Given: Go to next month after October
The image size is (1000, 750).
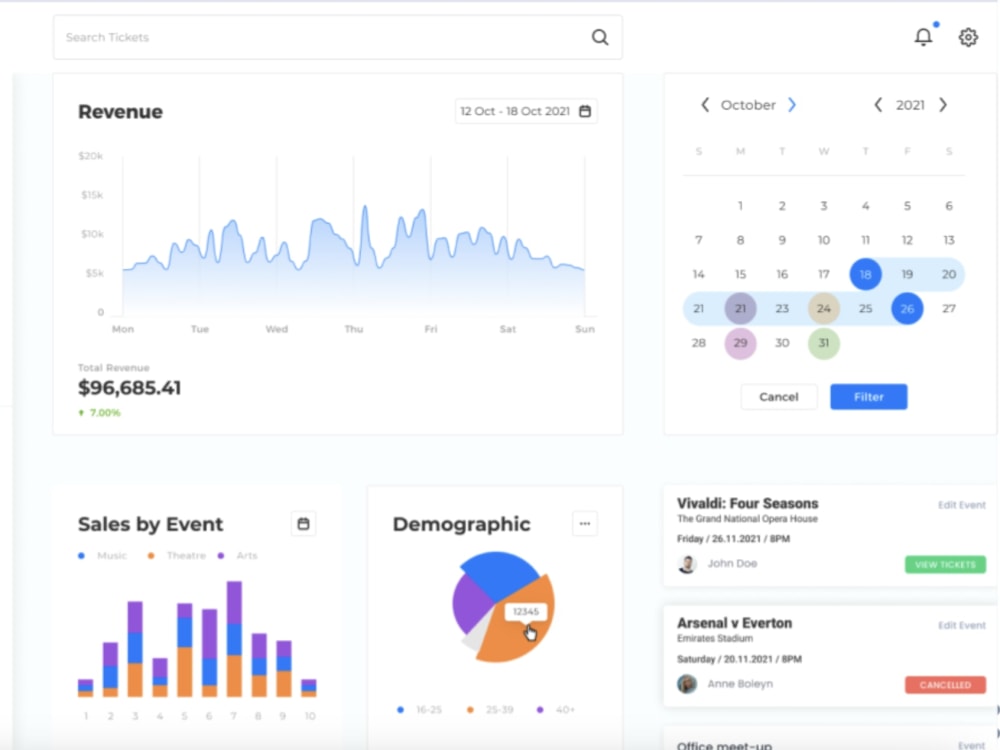Looking at the screenshot, I should [x=791, y=105].
